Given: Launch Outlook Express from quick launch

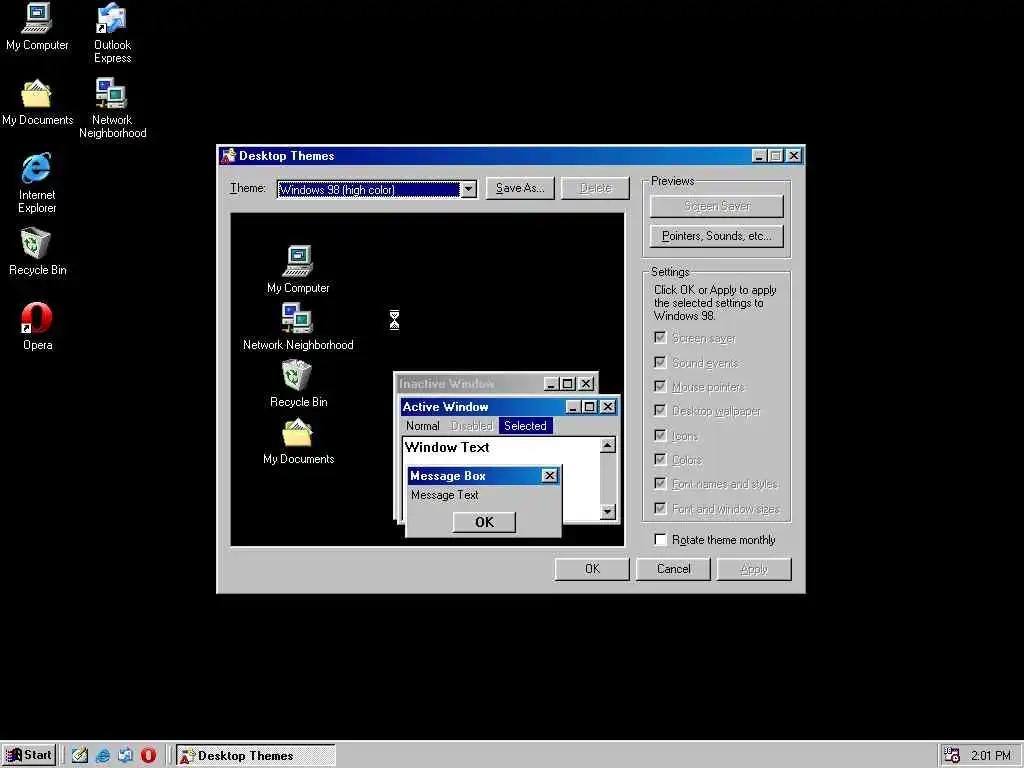Looking at the screenshot, I should [125, 756].
